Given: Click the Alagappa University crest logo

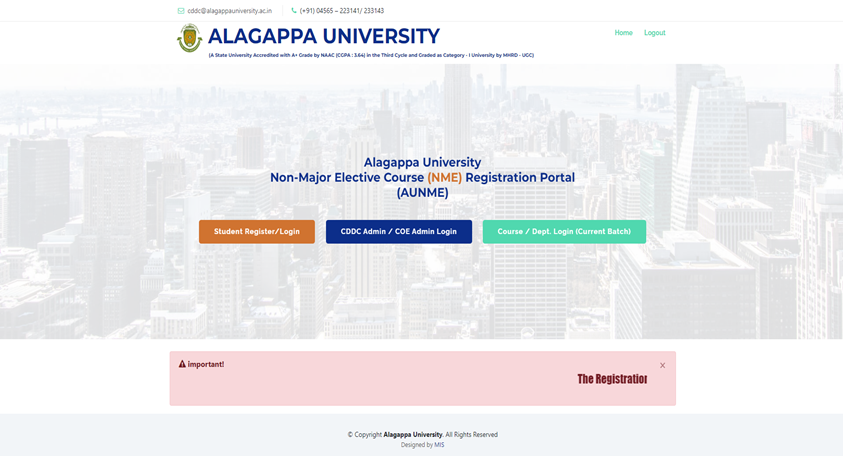Looking at the screenshot, I should (x=189, y=38).
